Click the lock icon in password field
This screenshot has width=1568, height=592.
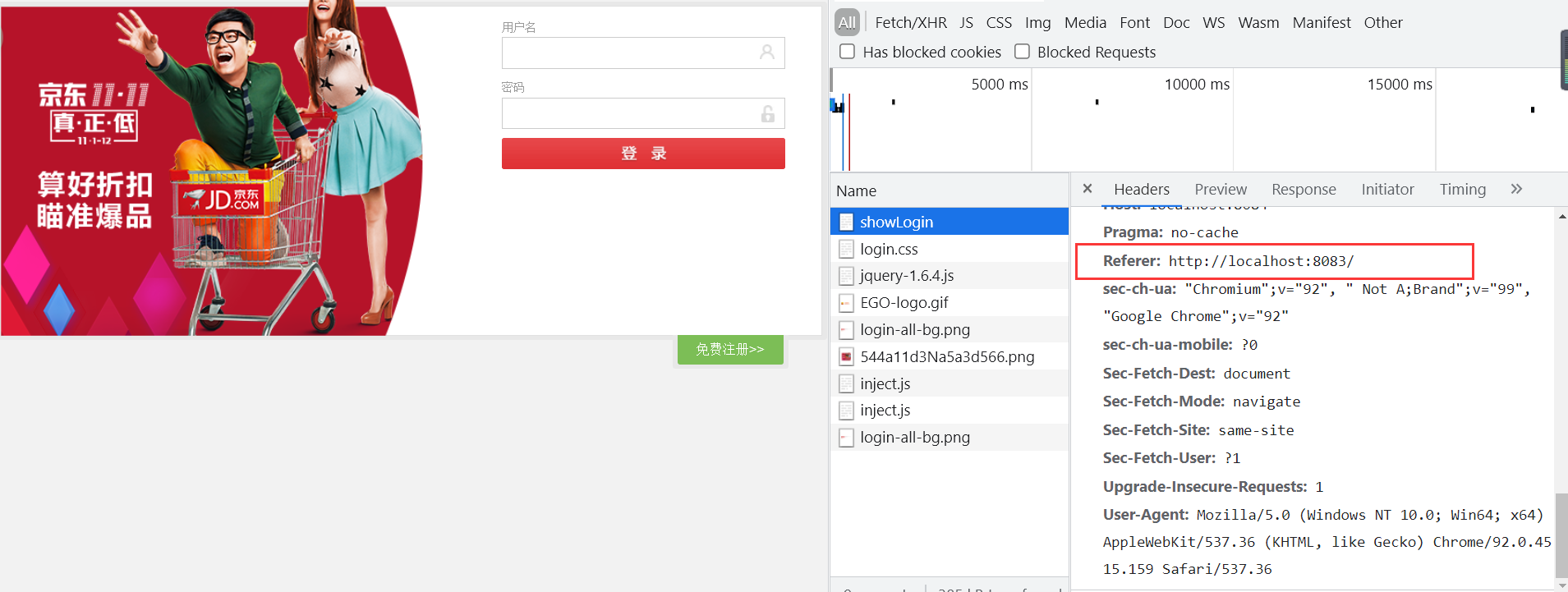(768, 113)
